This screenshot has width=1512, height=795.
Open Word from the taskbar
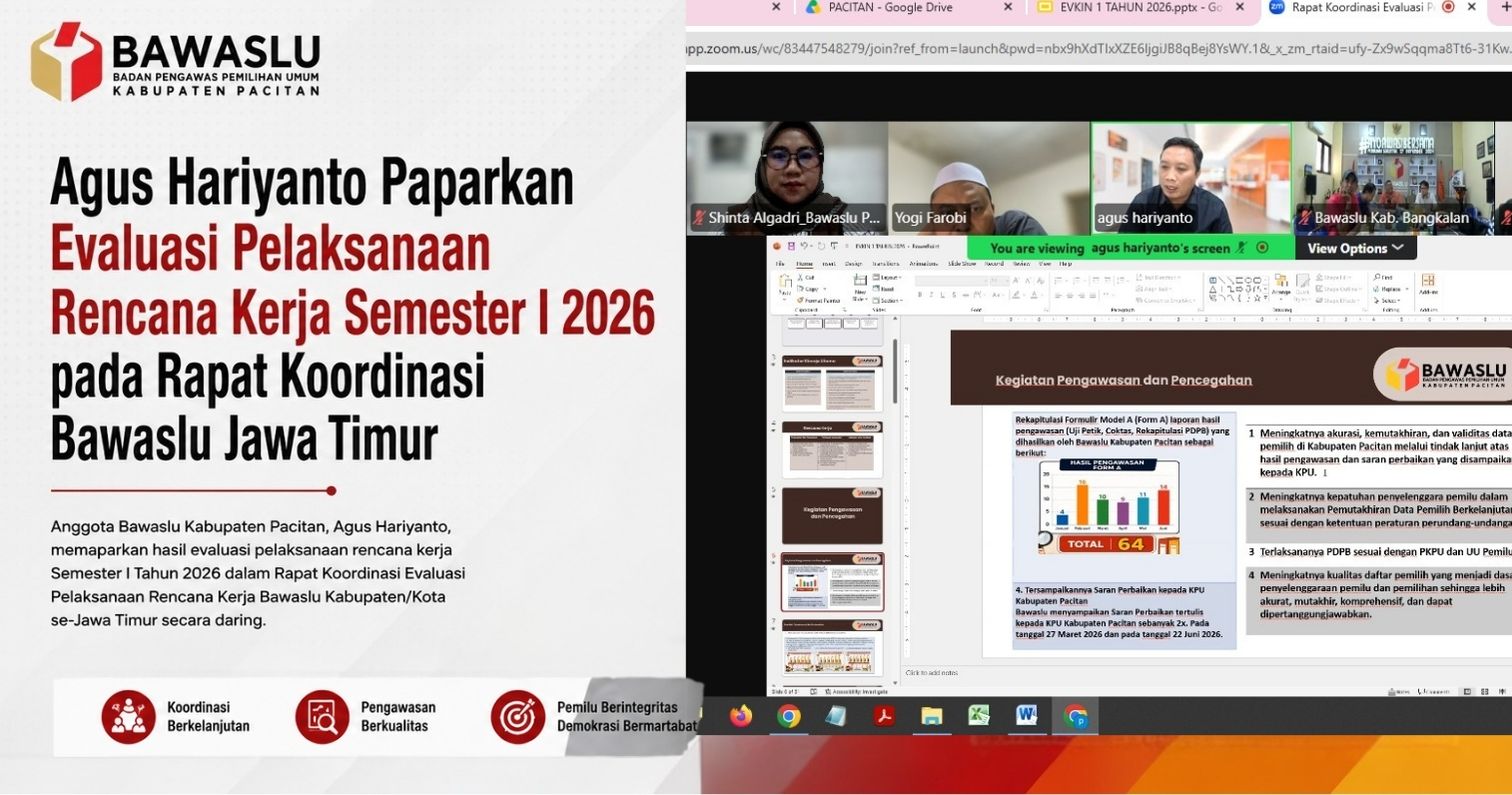coord(1027,716)
